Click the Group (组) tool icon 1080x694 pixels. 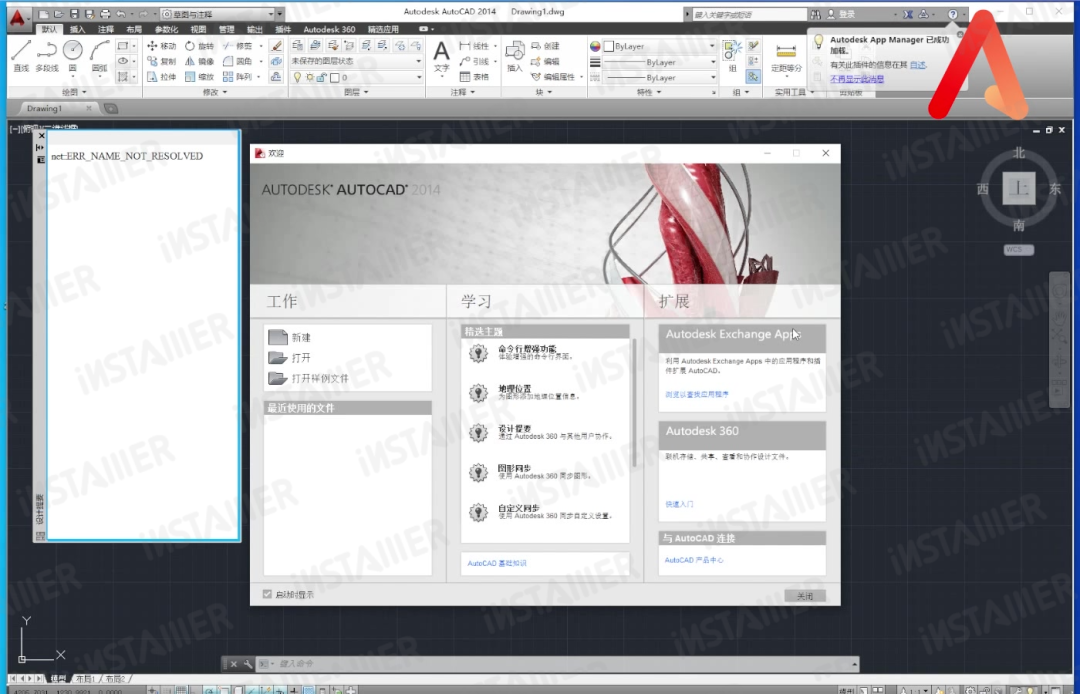(x=732, y=55)
